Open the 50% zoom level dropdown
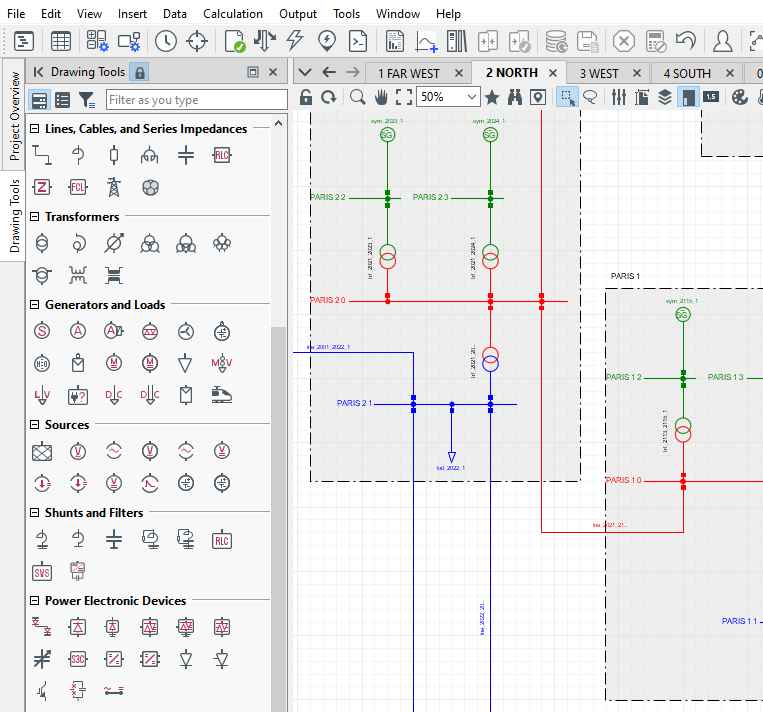Screen dimensions: 763x712 point(472,97)
